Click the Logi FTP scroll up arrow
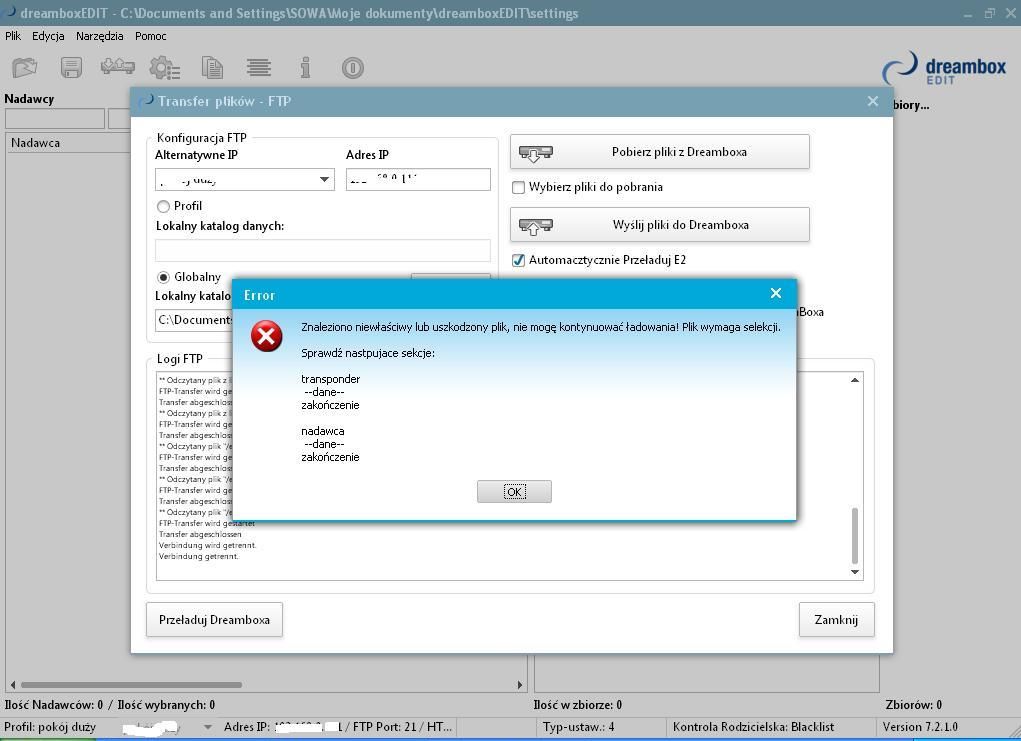The width and height of the screenshot is (1021, 741). coord(855,380)
